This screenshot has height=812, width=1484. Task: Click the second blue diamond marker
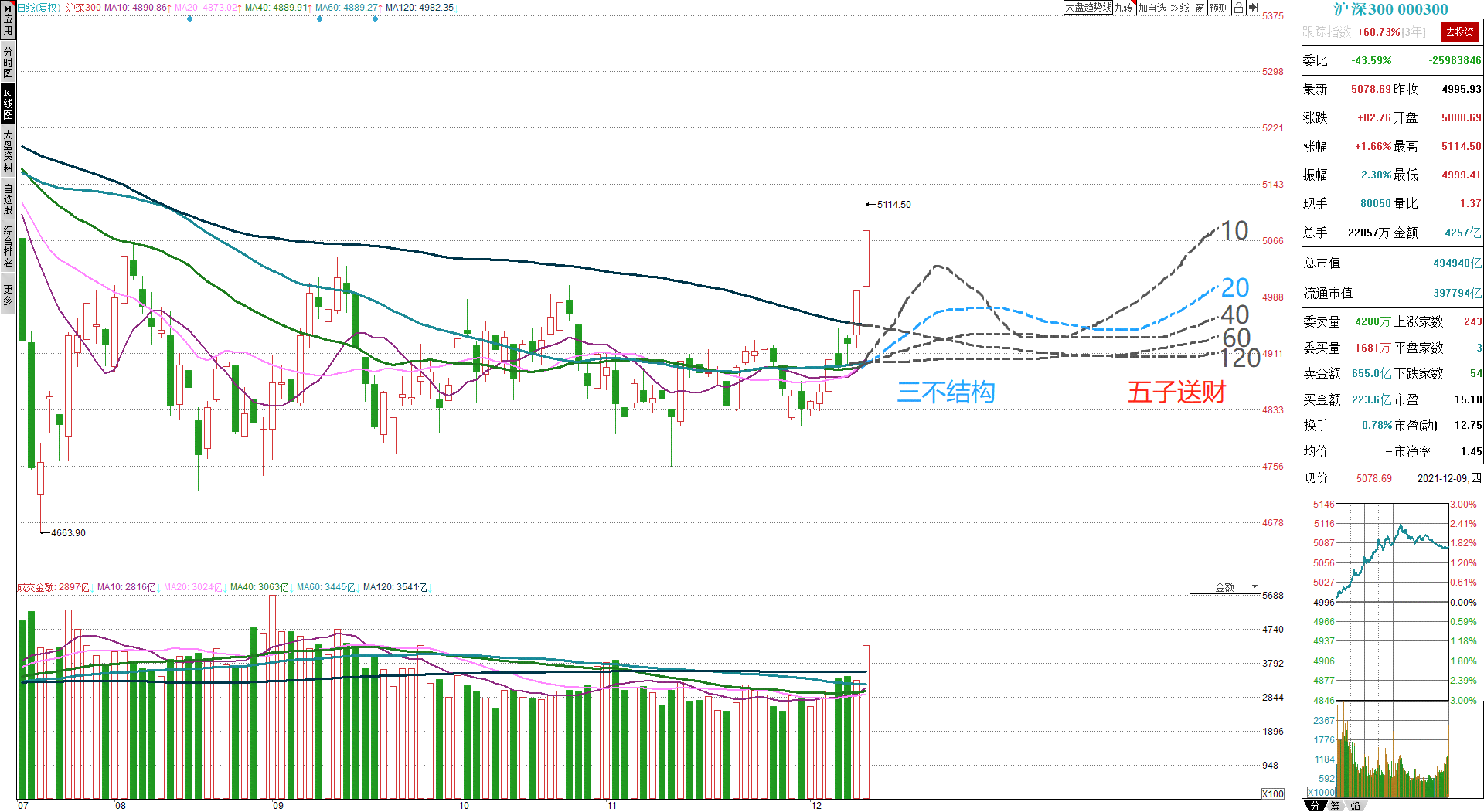[x=319, y=19]
